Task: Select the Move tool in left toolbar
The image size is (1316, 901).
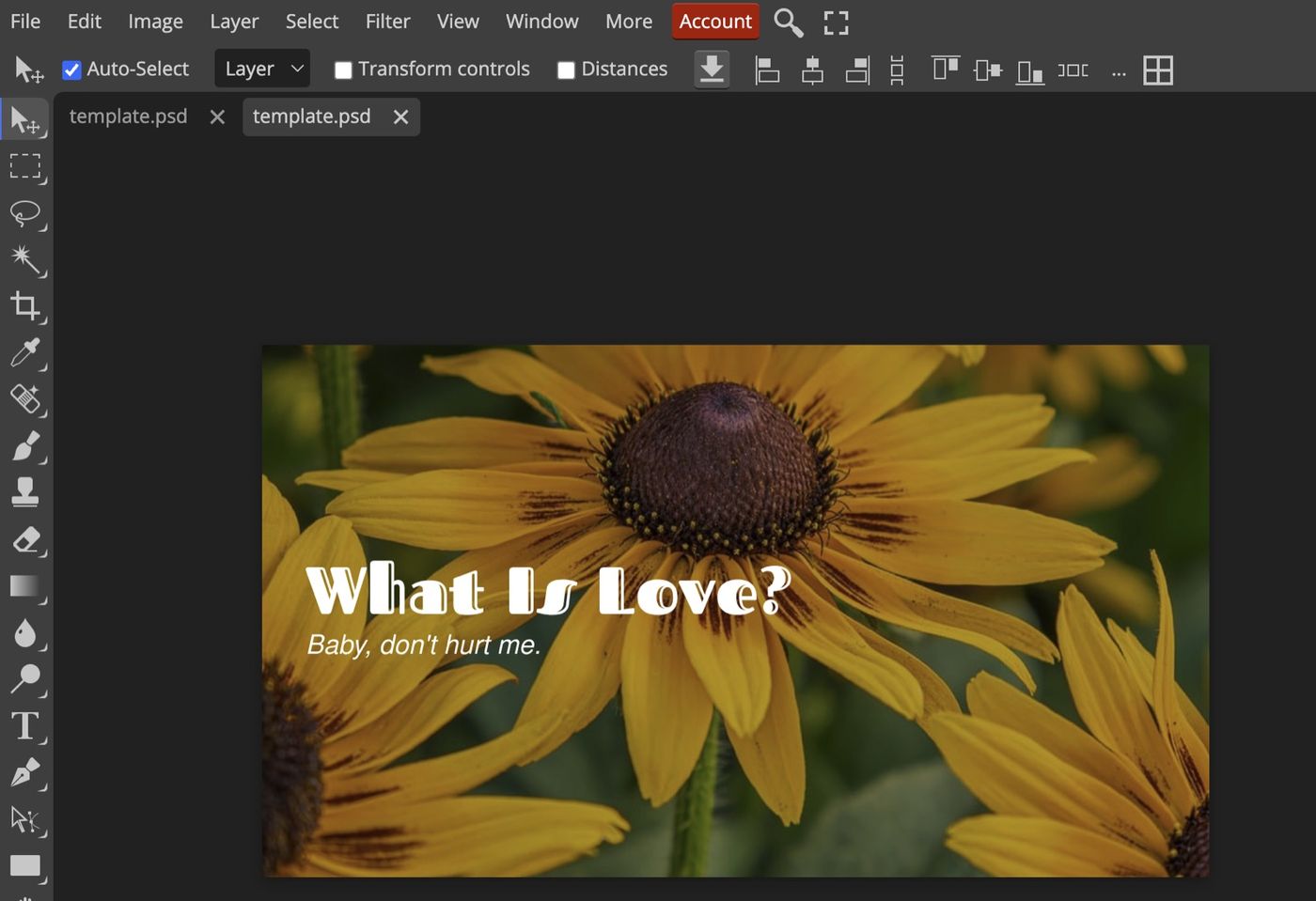Action: coord(25,120)
